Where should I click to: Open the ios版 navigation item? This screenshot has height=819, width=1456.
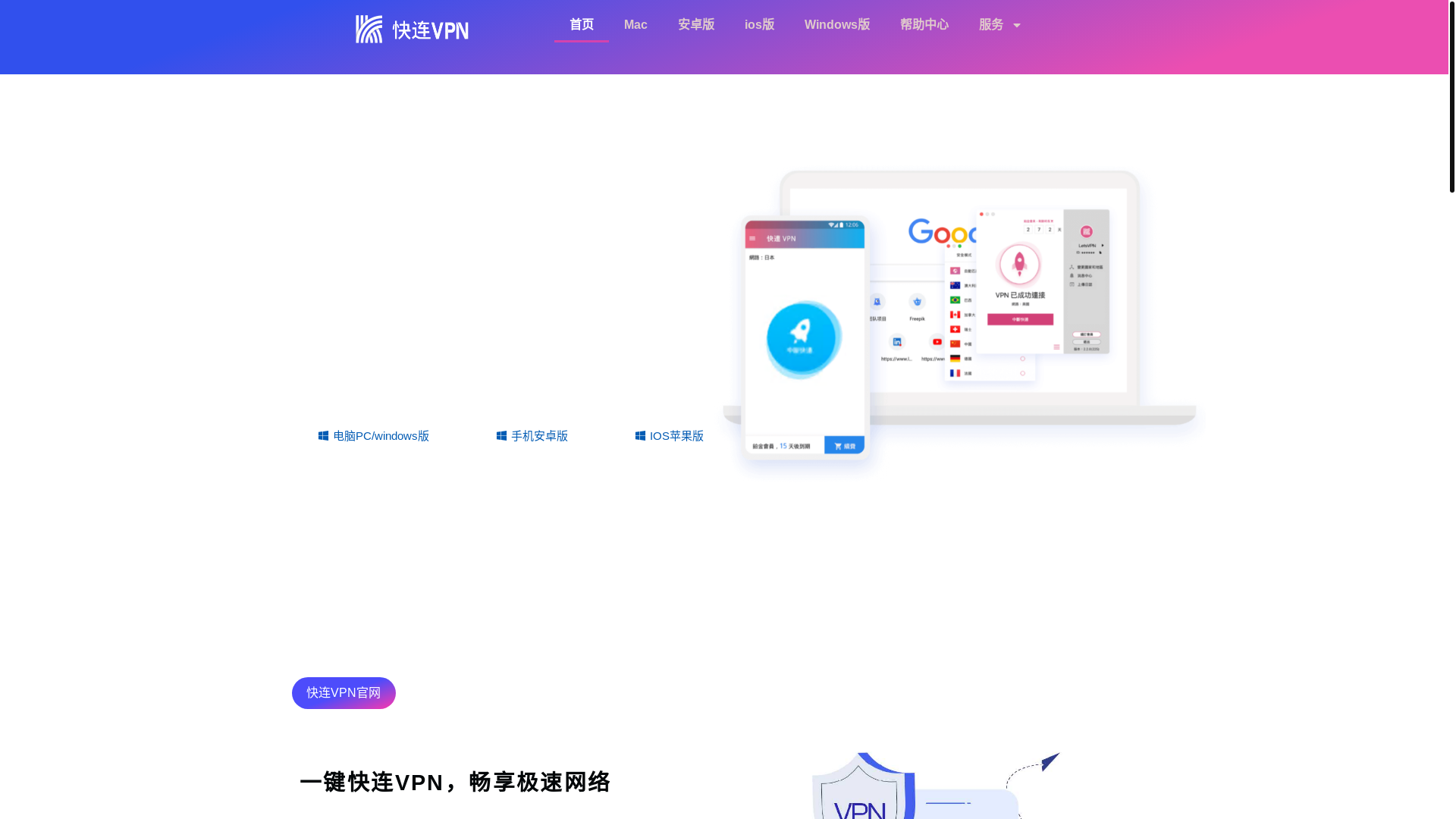pos(759,25)
